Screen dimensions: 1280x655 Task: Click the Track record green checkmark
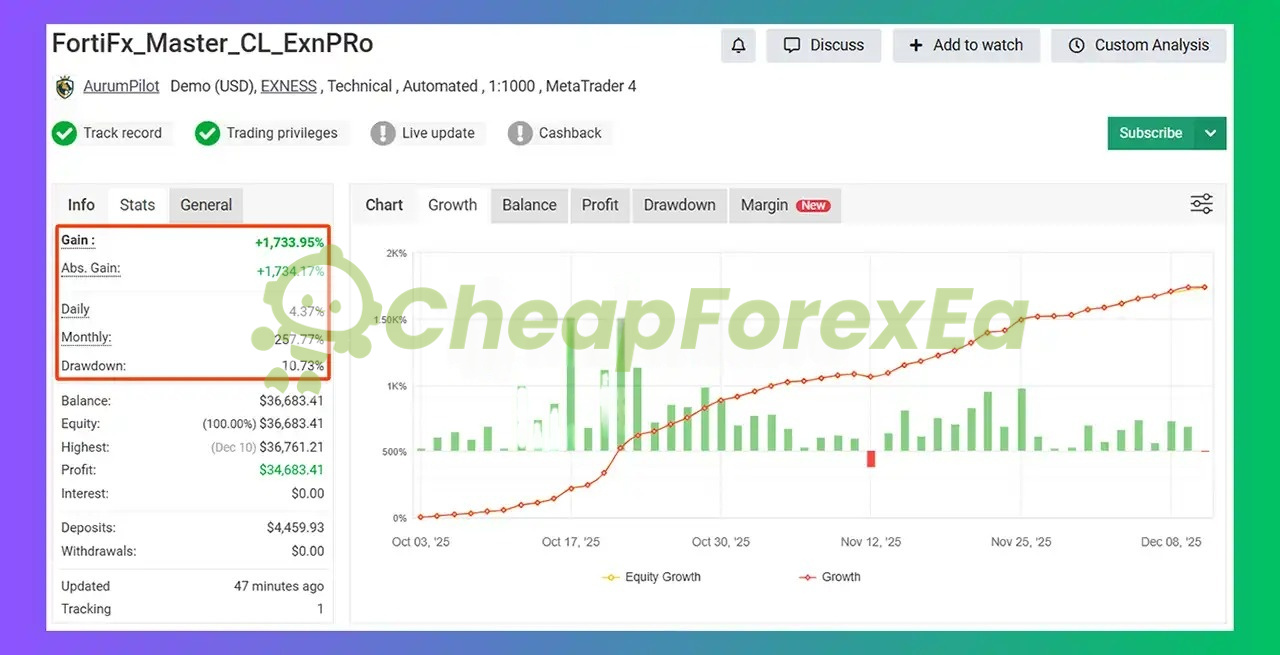64,133
